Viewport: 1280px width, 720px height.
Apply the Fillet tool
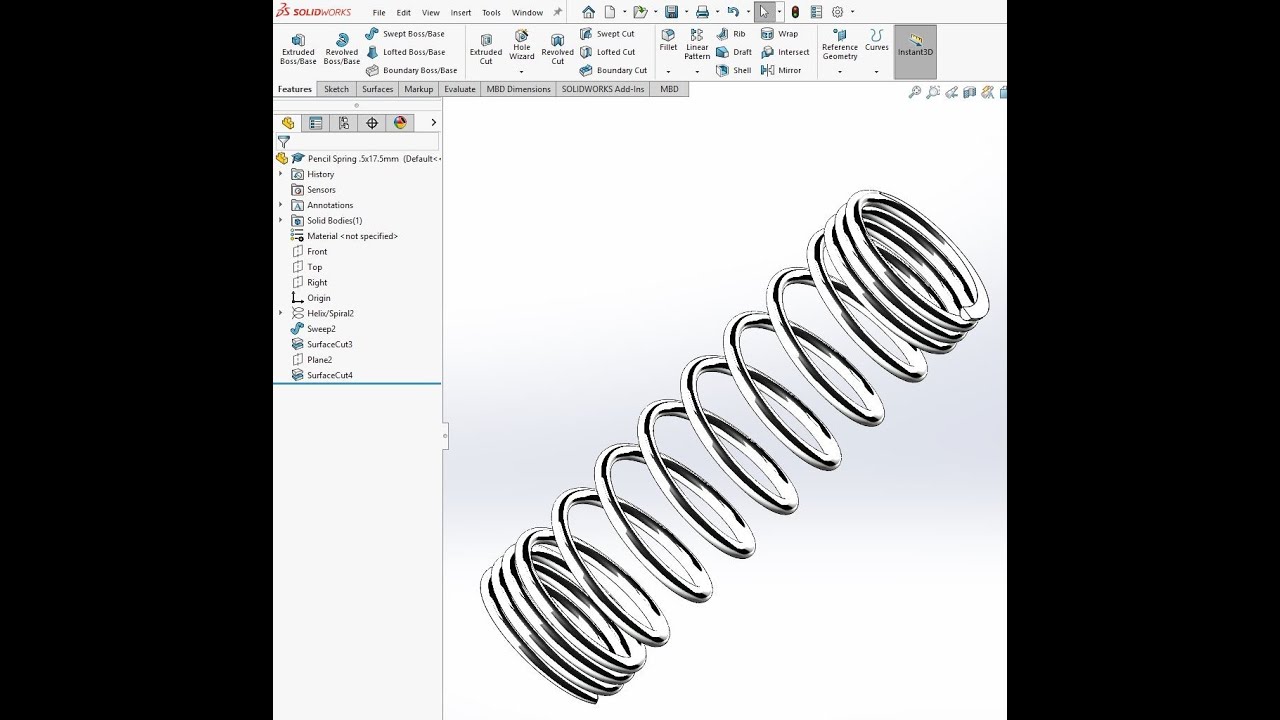coord(668,40)
